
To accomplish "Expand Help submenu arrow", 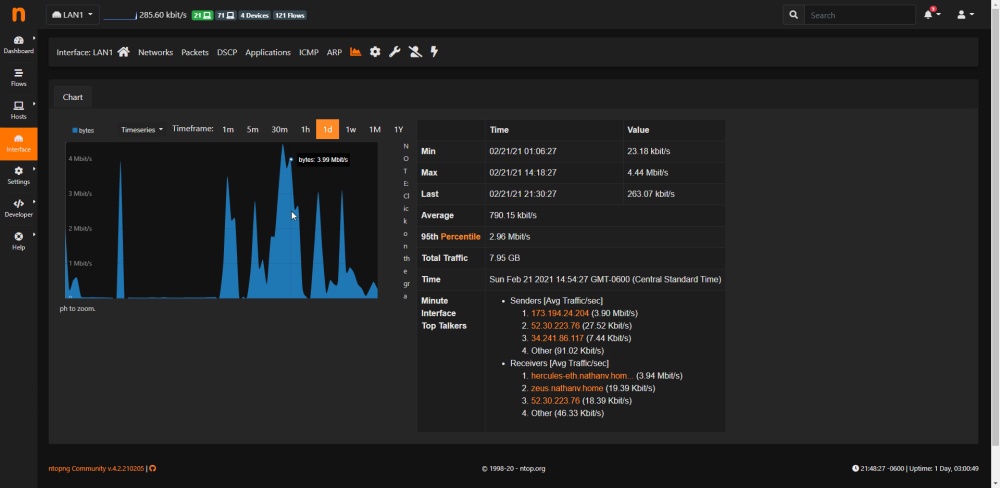I will [34, 235].
